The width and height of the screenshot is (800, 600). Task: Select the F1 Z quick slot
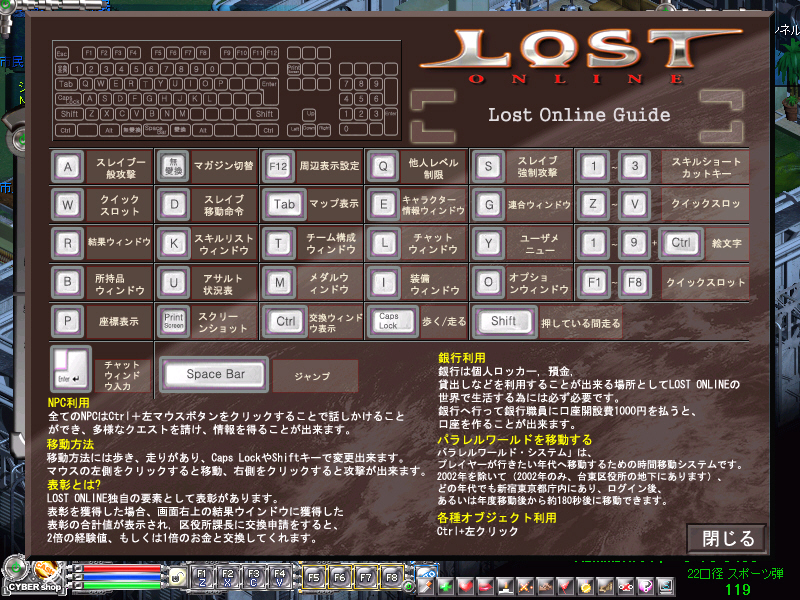(x=202, y=578)
